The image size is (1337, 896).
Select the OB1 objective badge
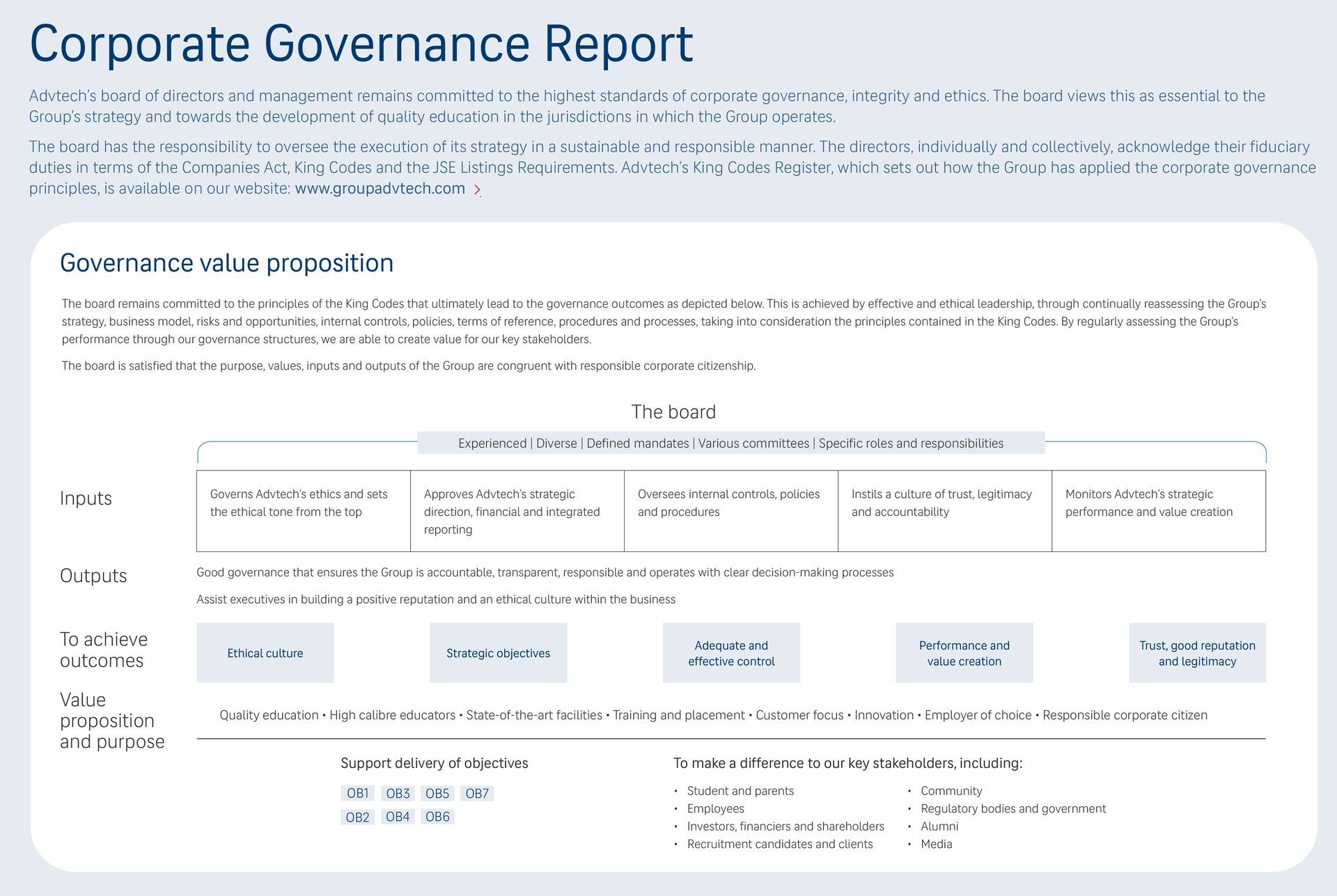point(359,792)
